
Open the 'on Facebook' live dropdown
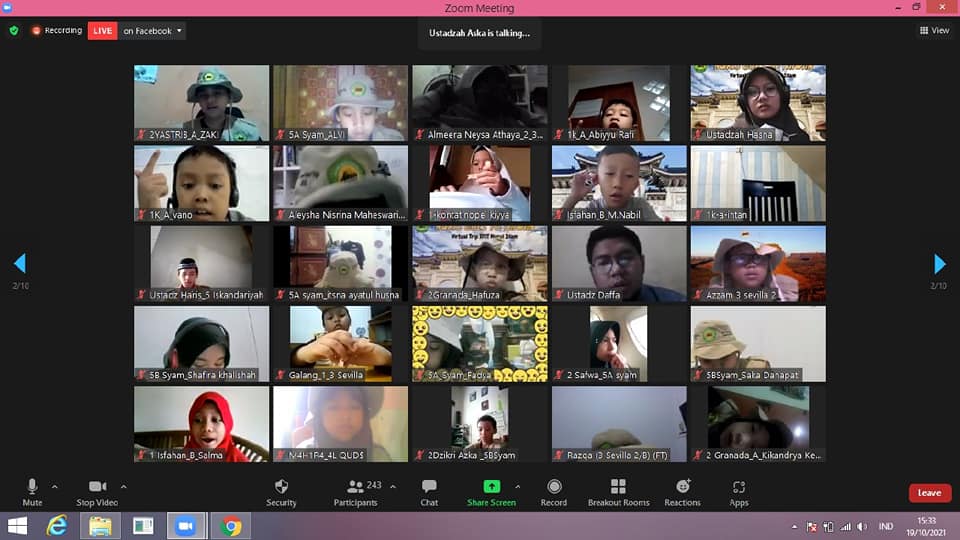(x=153, y=31)
